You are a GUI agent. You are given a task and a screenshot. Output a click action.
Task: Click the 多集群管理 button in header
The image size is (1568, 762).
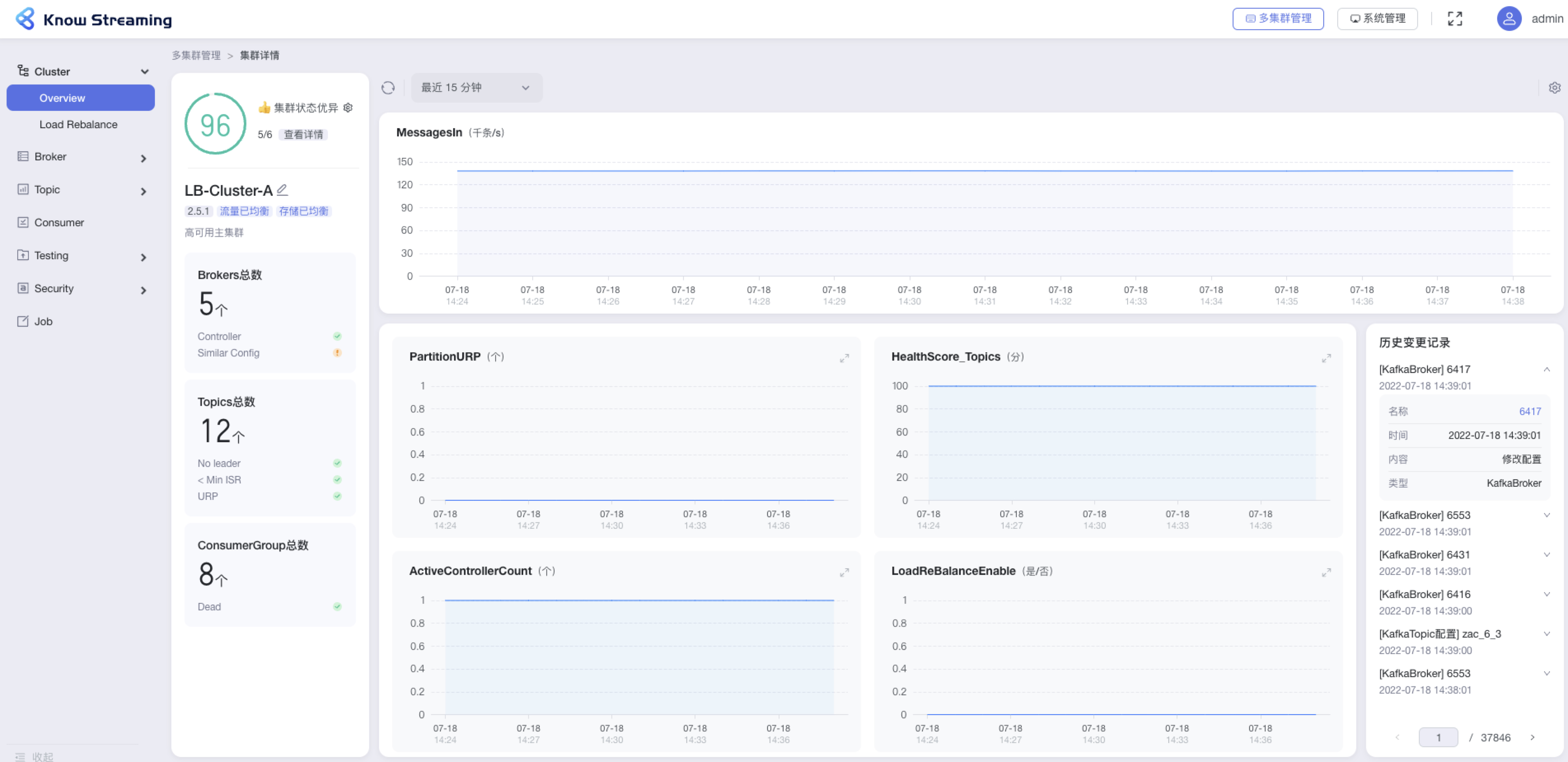1278,19
